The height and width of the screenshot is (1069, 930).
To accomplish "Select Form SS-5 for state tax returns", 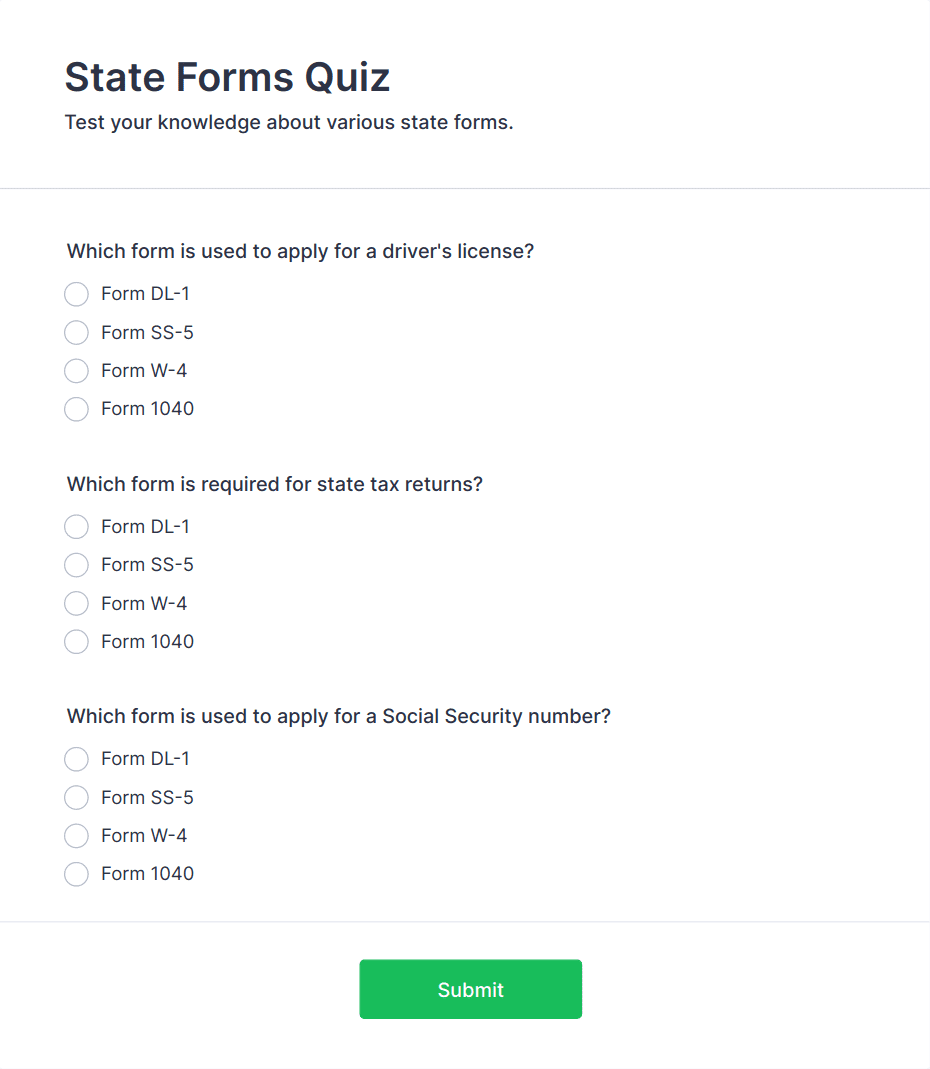I will (76, 565).
